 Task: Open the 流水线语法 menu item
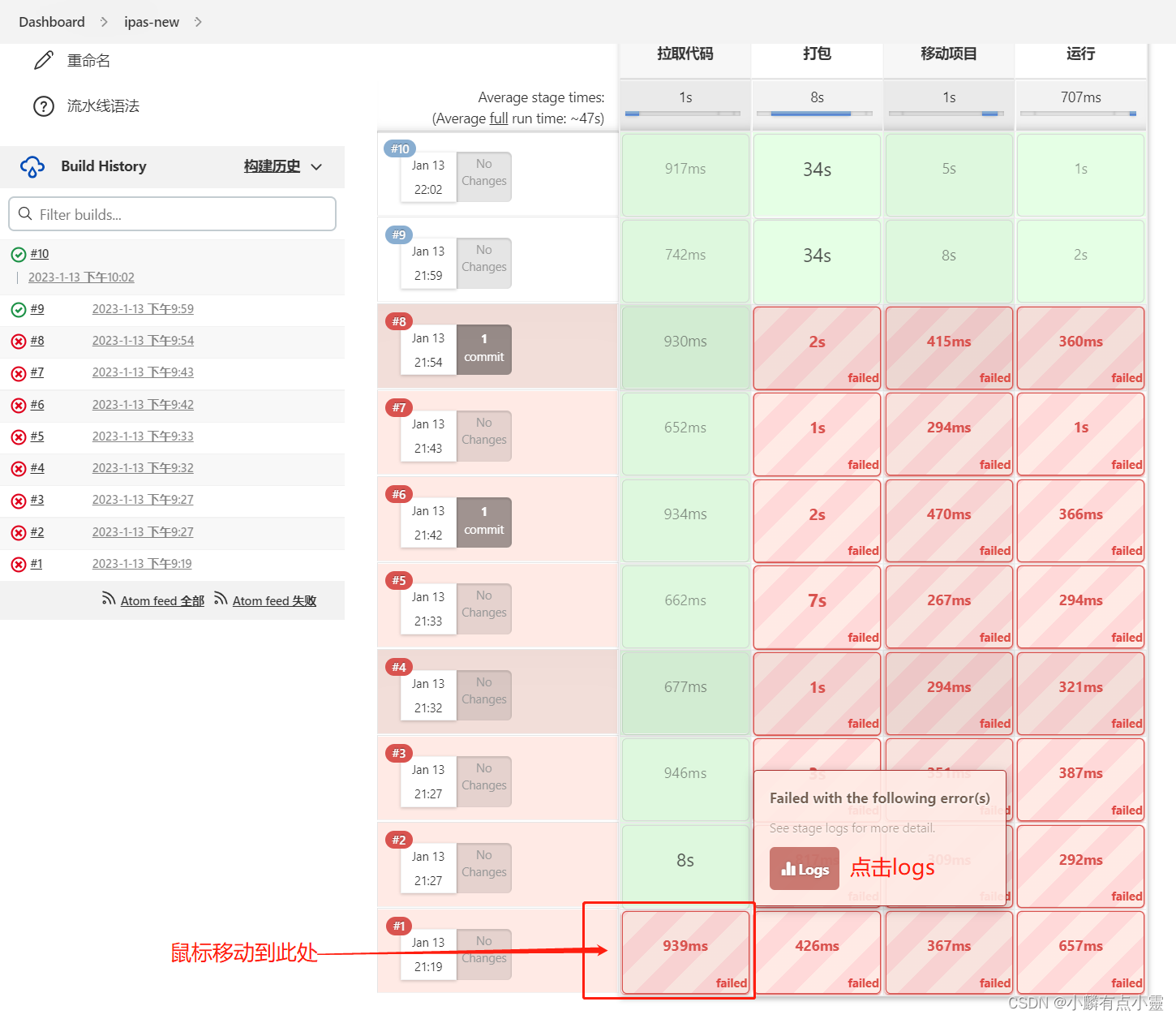click(x=103, y=106)
